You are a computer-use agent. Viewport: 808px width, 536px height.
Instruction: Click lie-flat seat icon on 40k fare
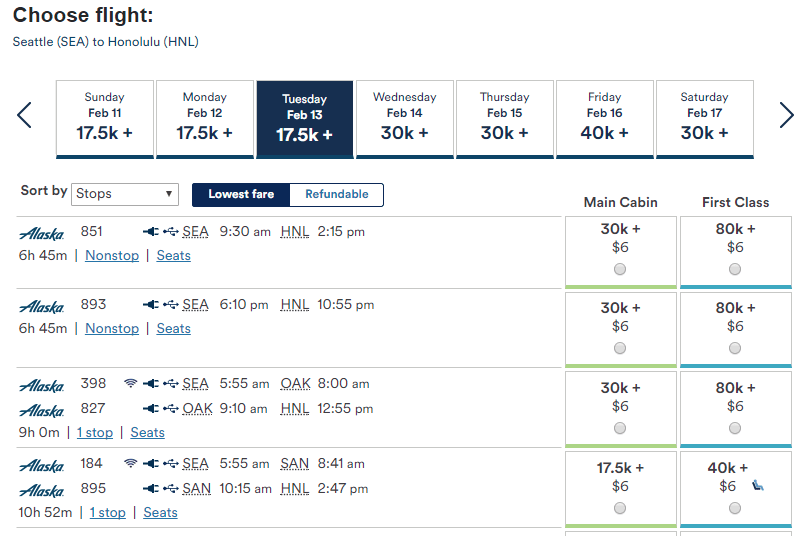758,487
